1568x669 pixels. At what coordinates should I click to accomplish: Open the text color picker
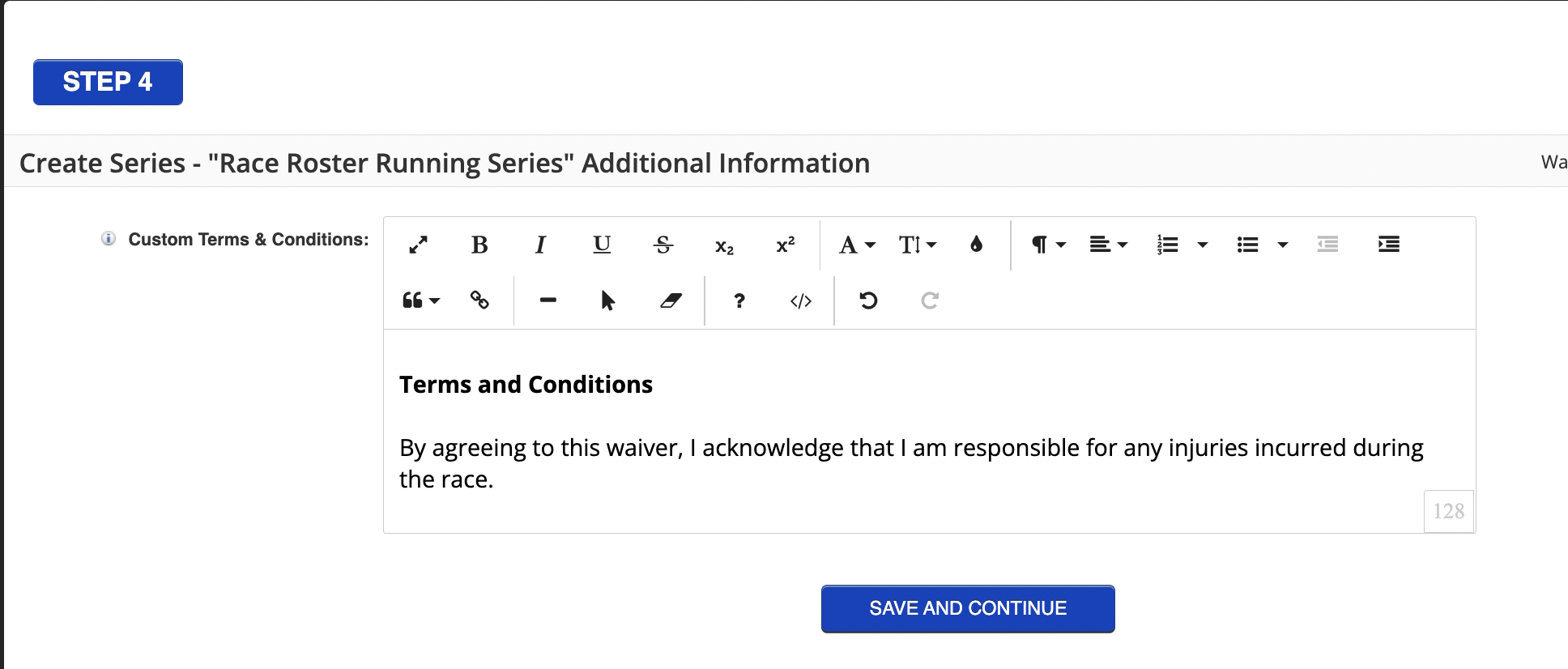[x=976, y=245]
